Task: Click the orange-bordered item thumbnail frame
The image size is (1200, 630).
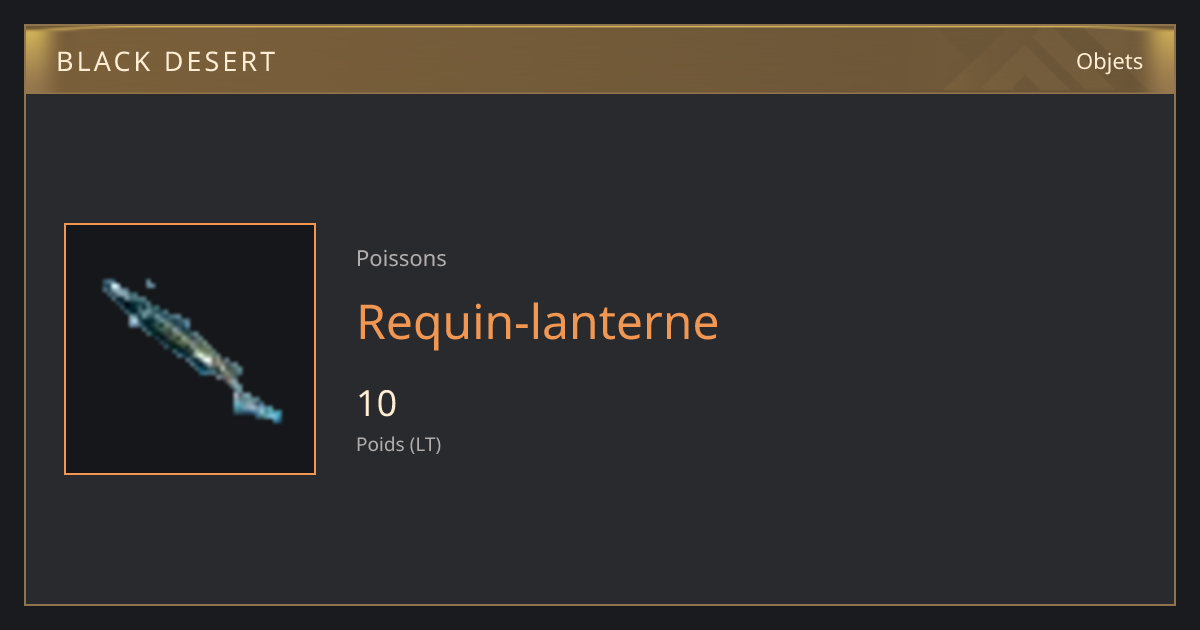Action: point(190,349)
